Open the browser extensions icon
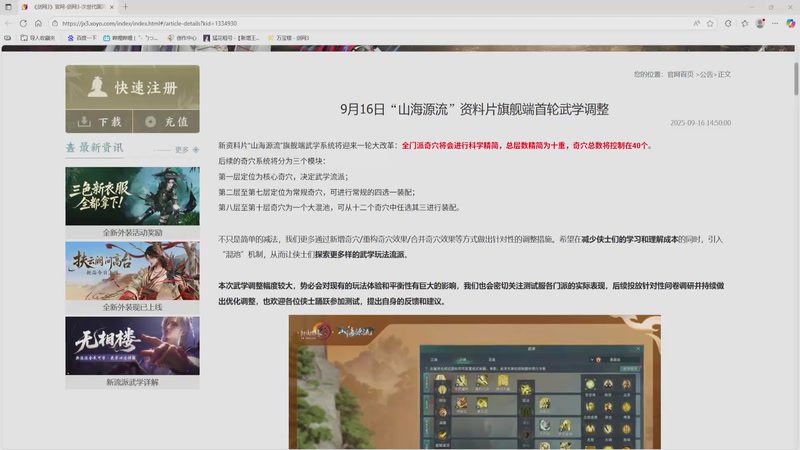 coord(728,23)
